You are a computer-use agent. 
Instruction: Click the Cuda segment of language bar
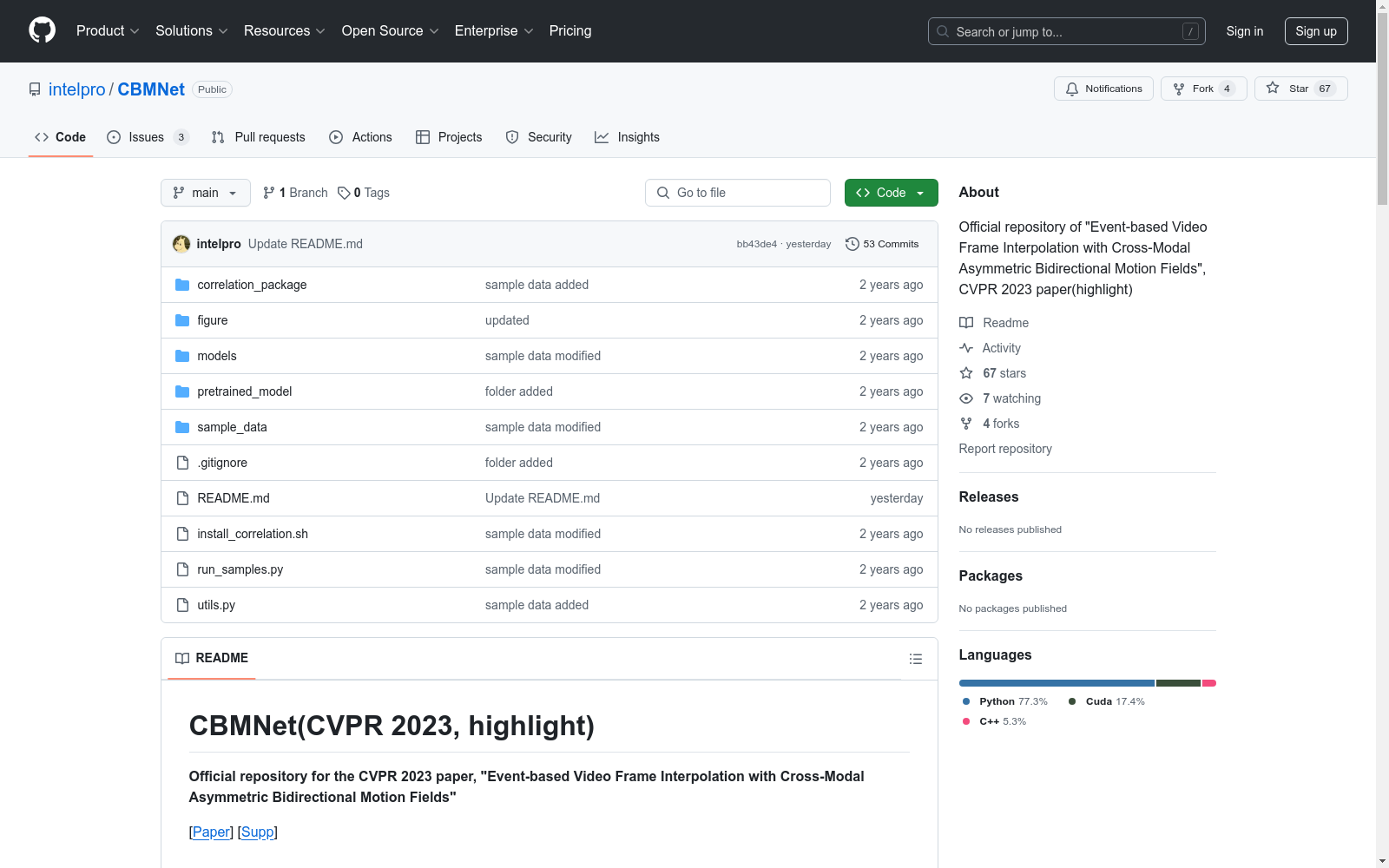pos(1178,683)
